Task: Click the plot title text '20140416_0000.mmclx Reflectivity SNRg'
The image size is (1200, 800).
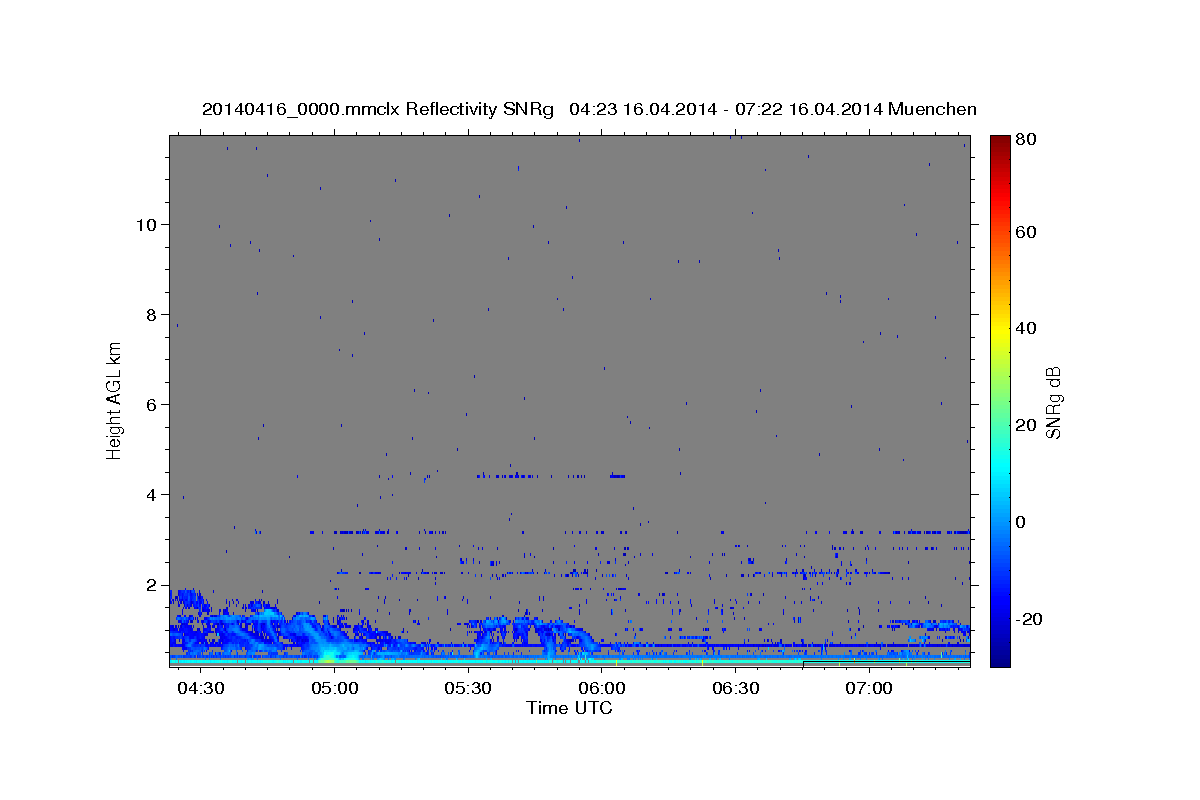Action: pos(378,109)
